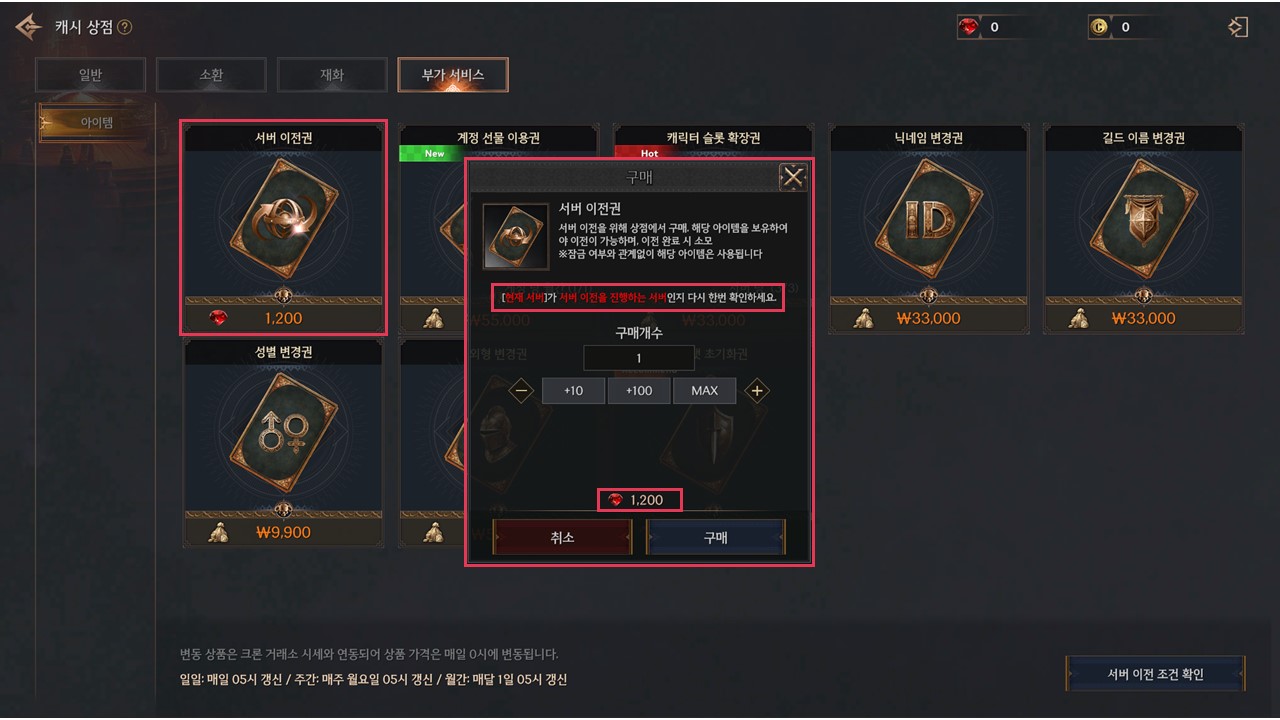The height and width of the screenshot is (720, 1280).
Task: Click the gold coin currency icon in header
Action: click(x=1099, y=28)
